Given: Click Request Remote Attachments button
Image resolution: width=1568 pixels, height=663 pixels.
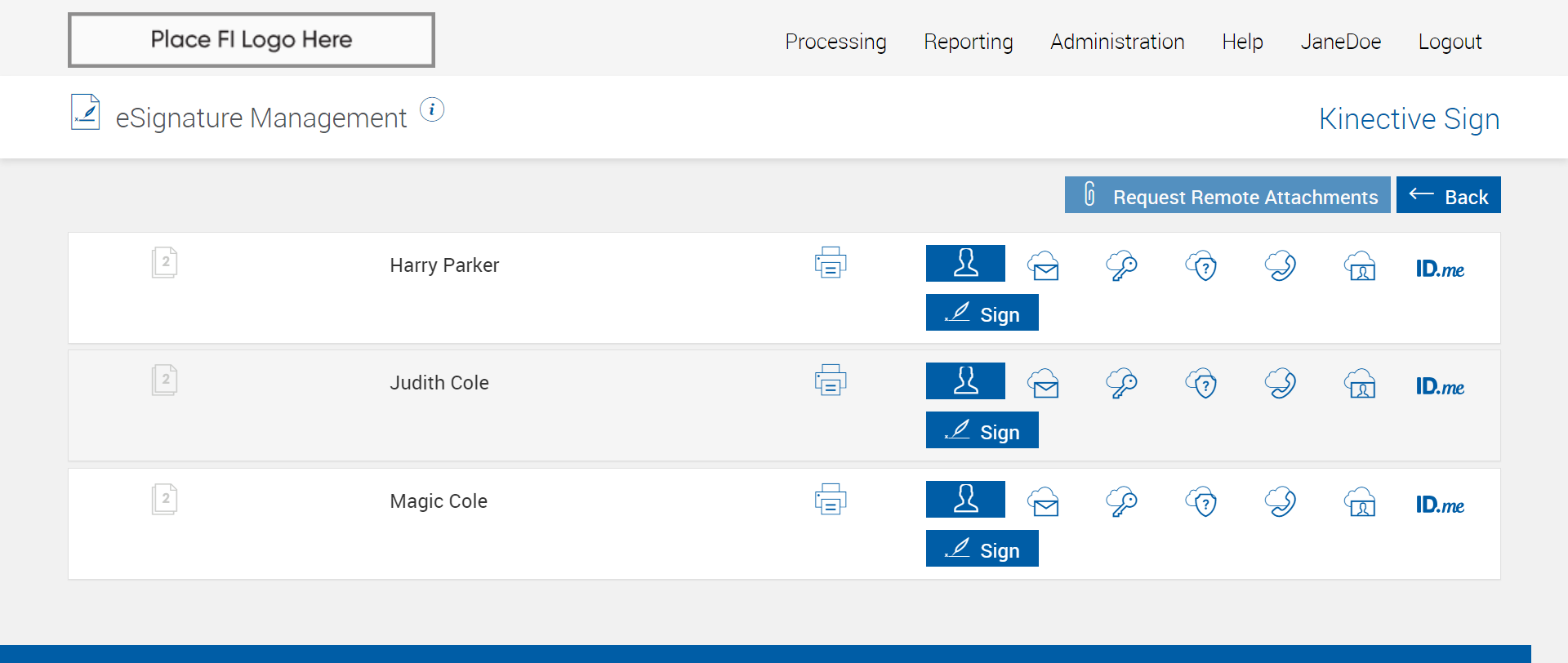Looking at the screenshot, I should [1227, 195].
